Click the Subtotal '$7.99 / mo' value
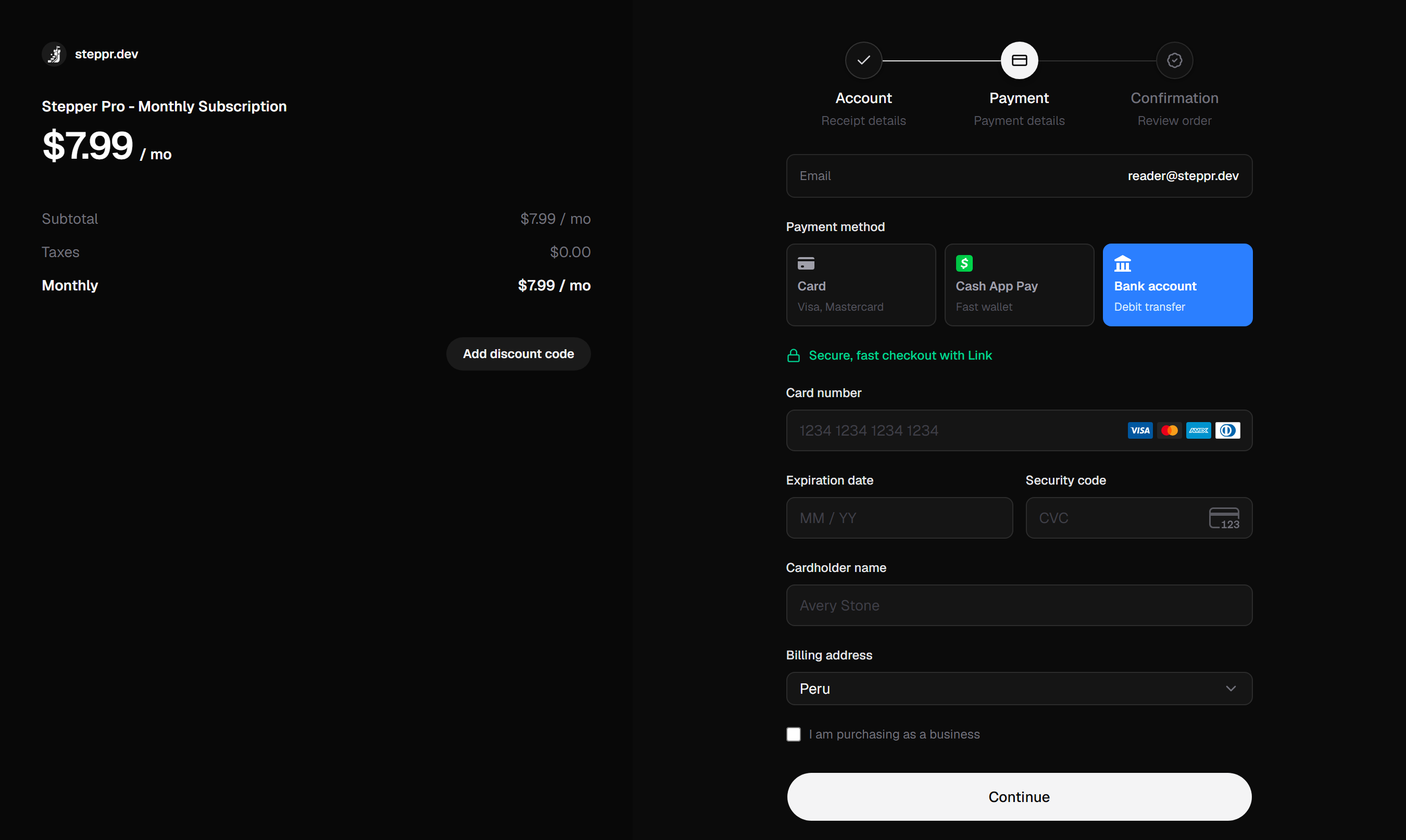Image resolution: width=1406 pixels, height=840 pixels. tap(556, 219)
